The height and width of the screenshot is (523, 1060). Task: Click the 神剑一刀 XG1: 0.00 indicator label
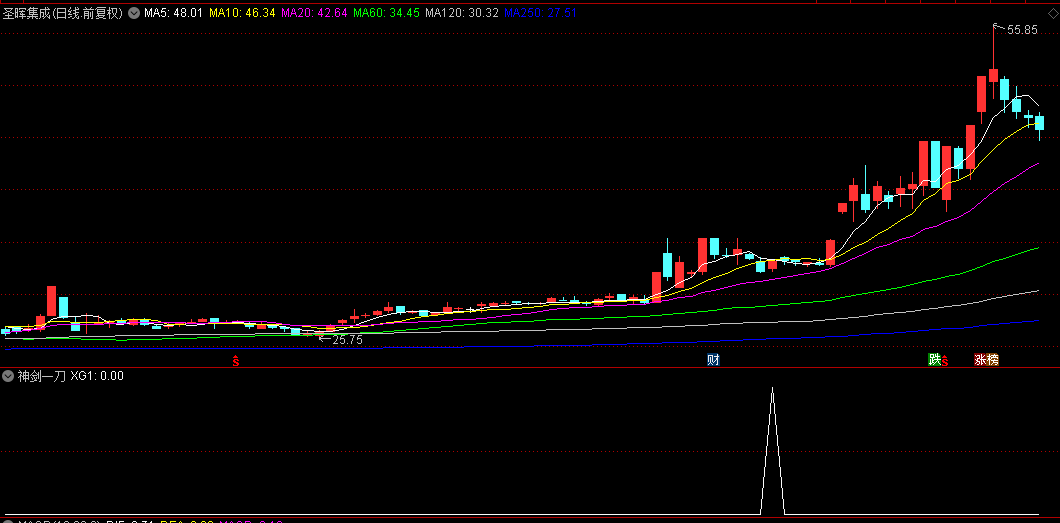click(70, 376)
